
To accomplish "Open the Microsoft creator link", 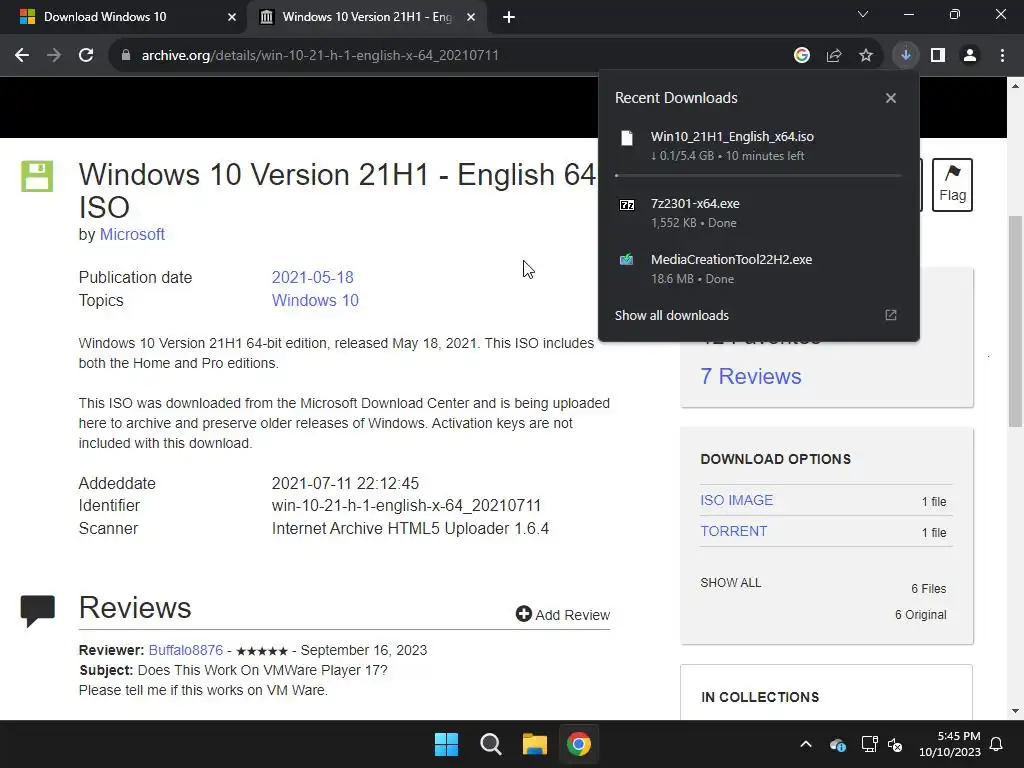I will coord(132,234).
